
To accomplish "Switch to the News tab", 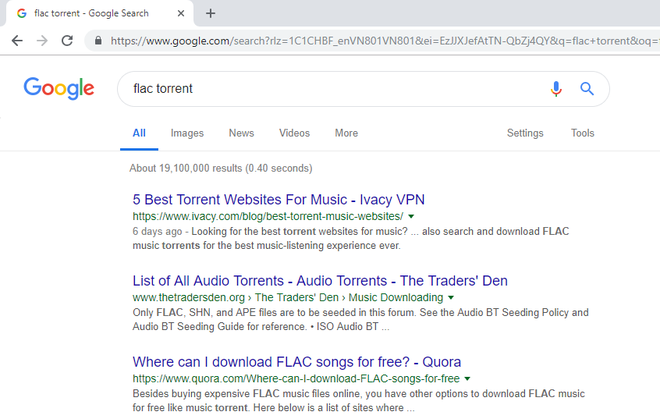I will point(241,133).
